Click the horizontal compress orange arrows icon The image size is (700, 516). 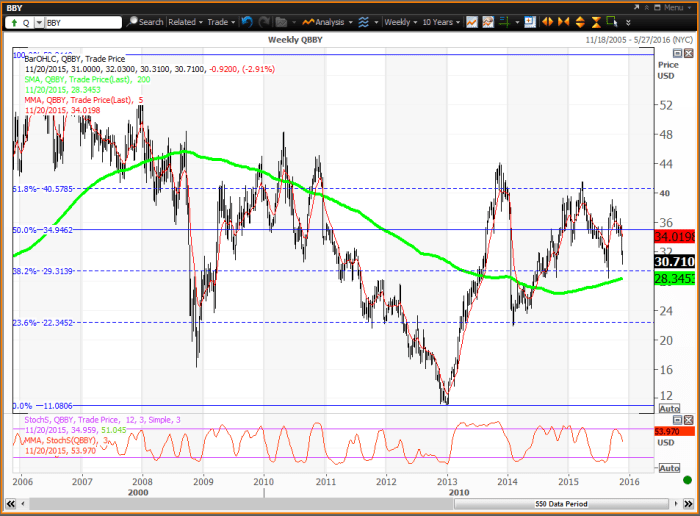tap(565, 21)
